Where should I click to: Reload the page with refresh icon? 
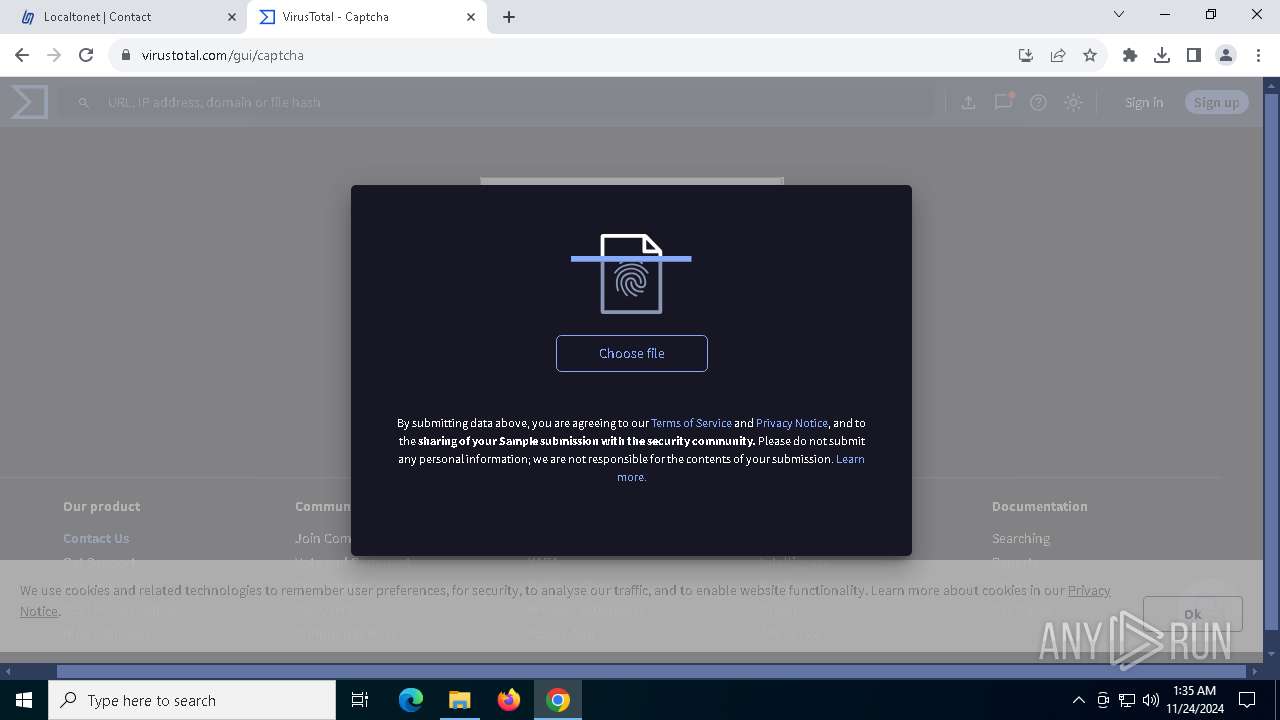tap(86, 55)
